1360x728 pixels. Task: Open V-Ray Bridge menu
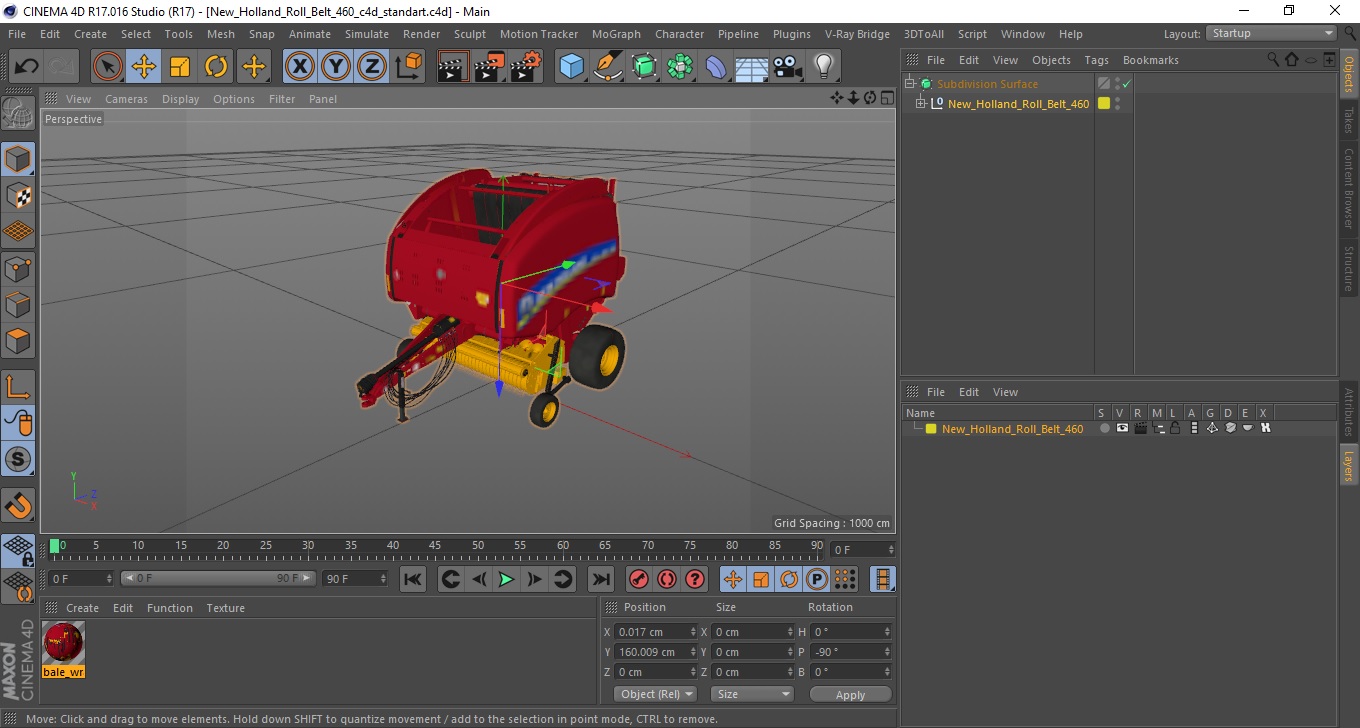pyautogui.click(x=857, y=34)
